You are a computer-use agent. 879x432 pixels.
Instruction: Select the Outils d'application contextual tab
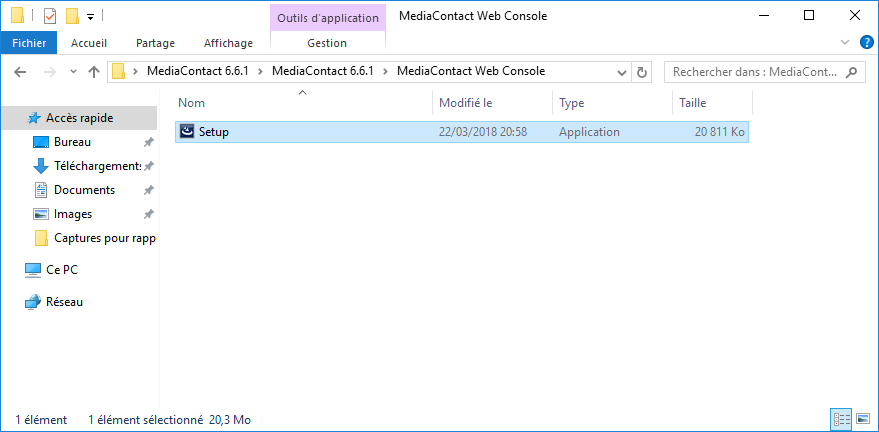328,18
